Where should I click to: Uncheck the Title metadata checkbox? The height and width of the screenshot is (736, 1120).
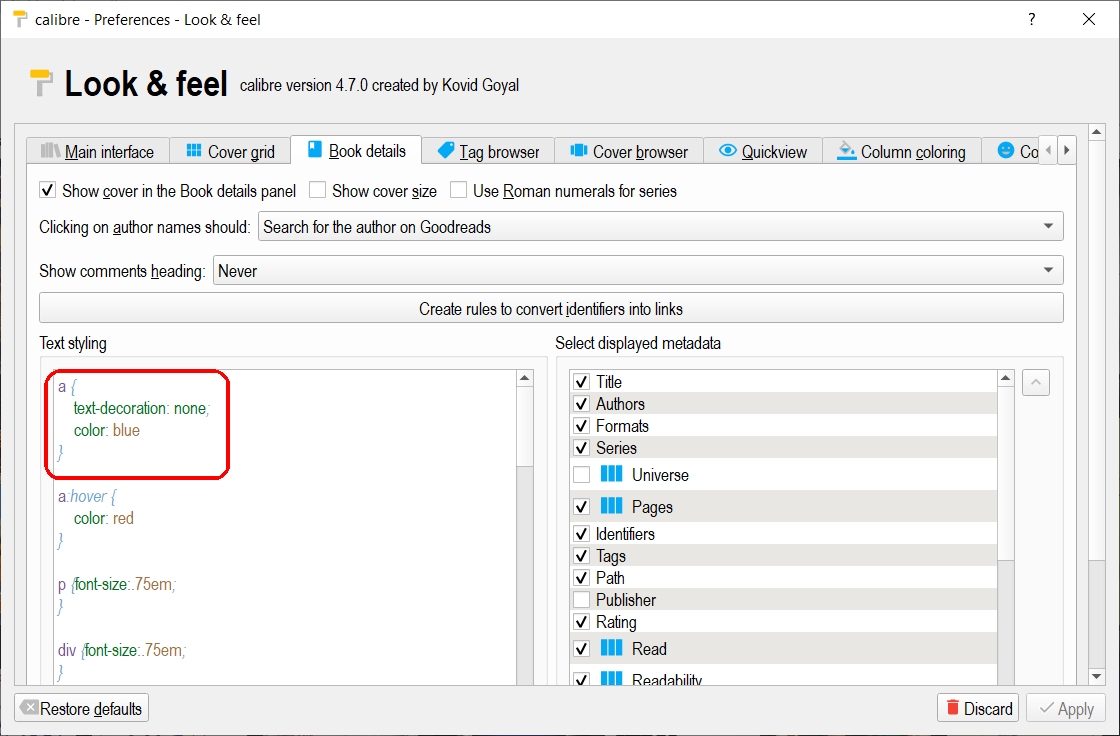coord(581,382)
